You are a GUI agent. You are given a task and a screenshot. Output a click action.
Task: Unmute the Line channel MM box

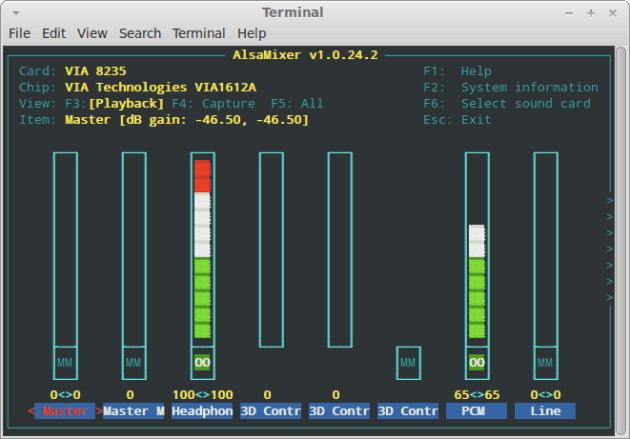coord(545,362)
